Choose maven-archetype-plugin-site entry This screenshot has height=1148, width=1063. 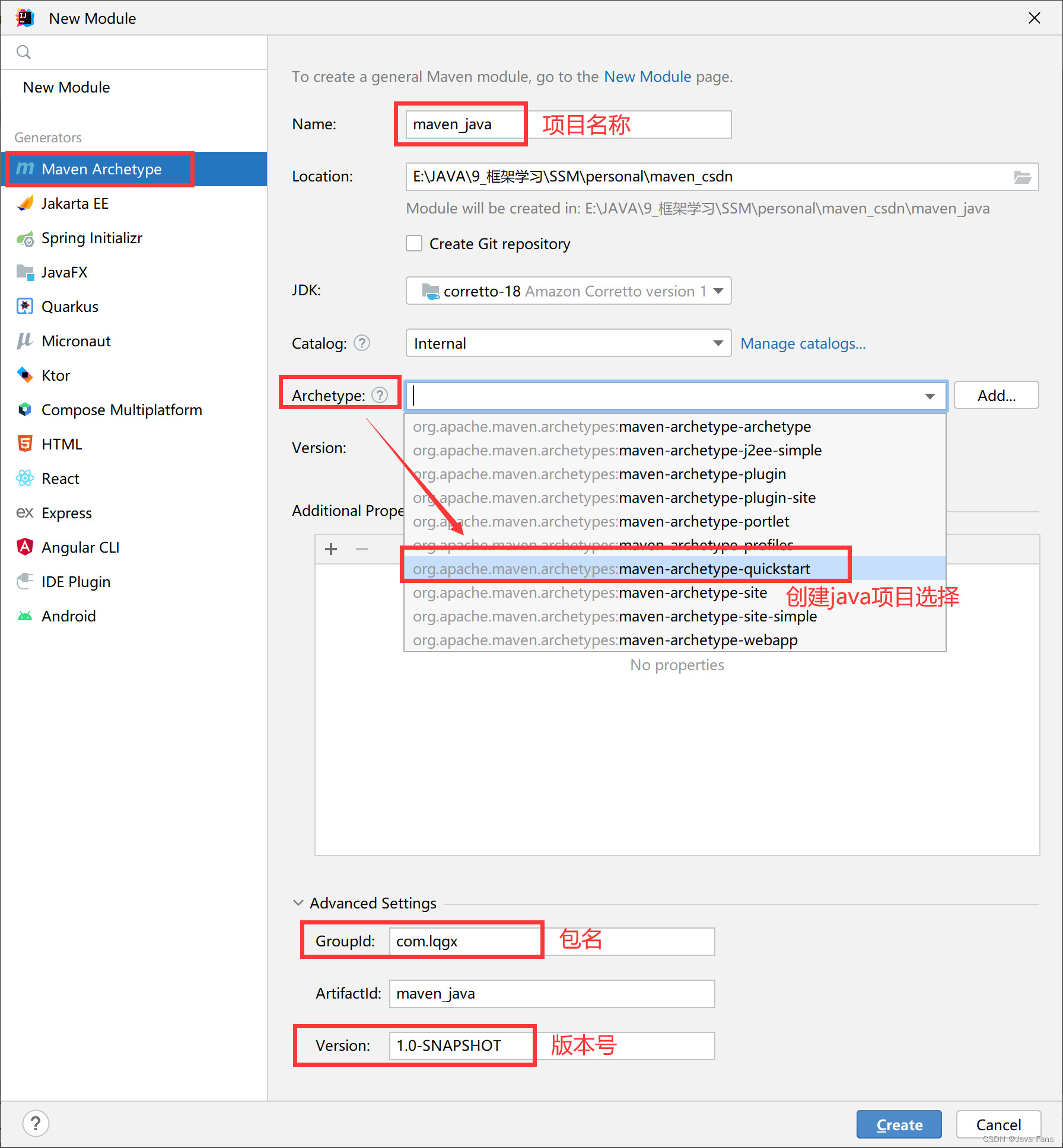(x=675, y=498)
